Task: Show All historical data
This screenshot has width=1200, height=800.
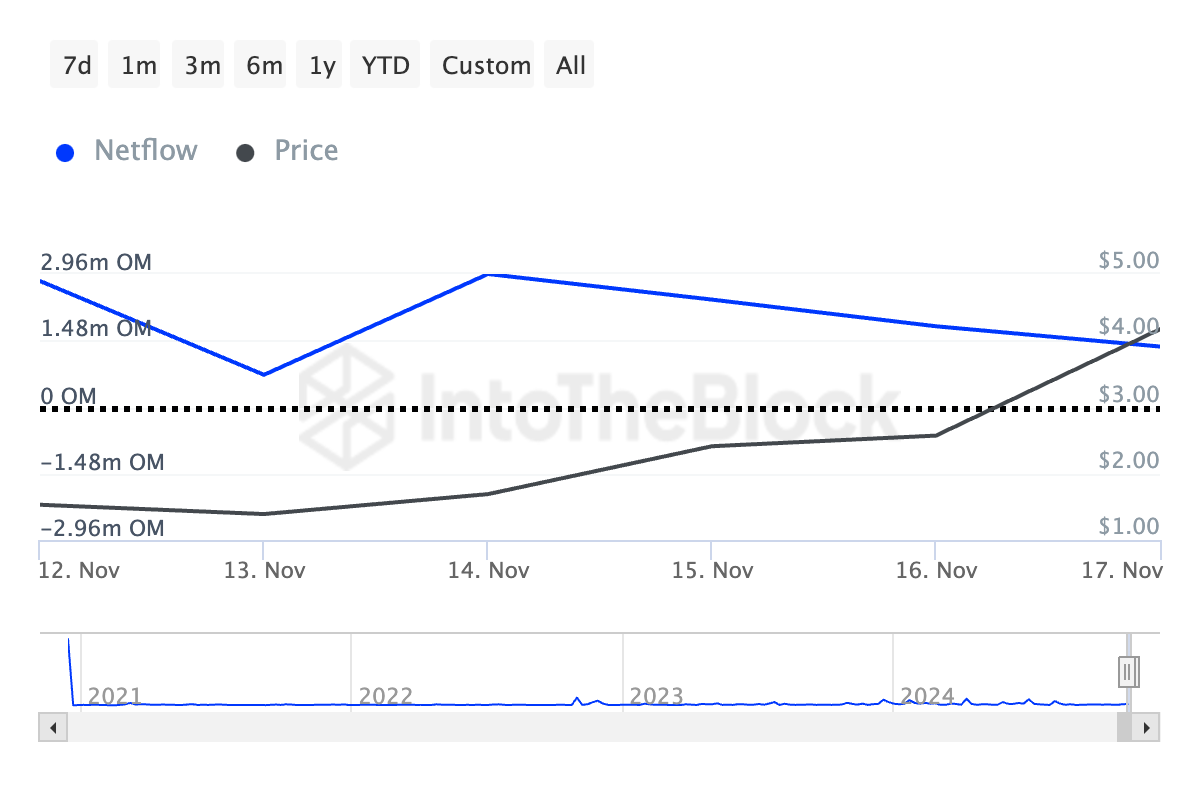Action: (x=571, y=66)
